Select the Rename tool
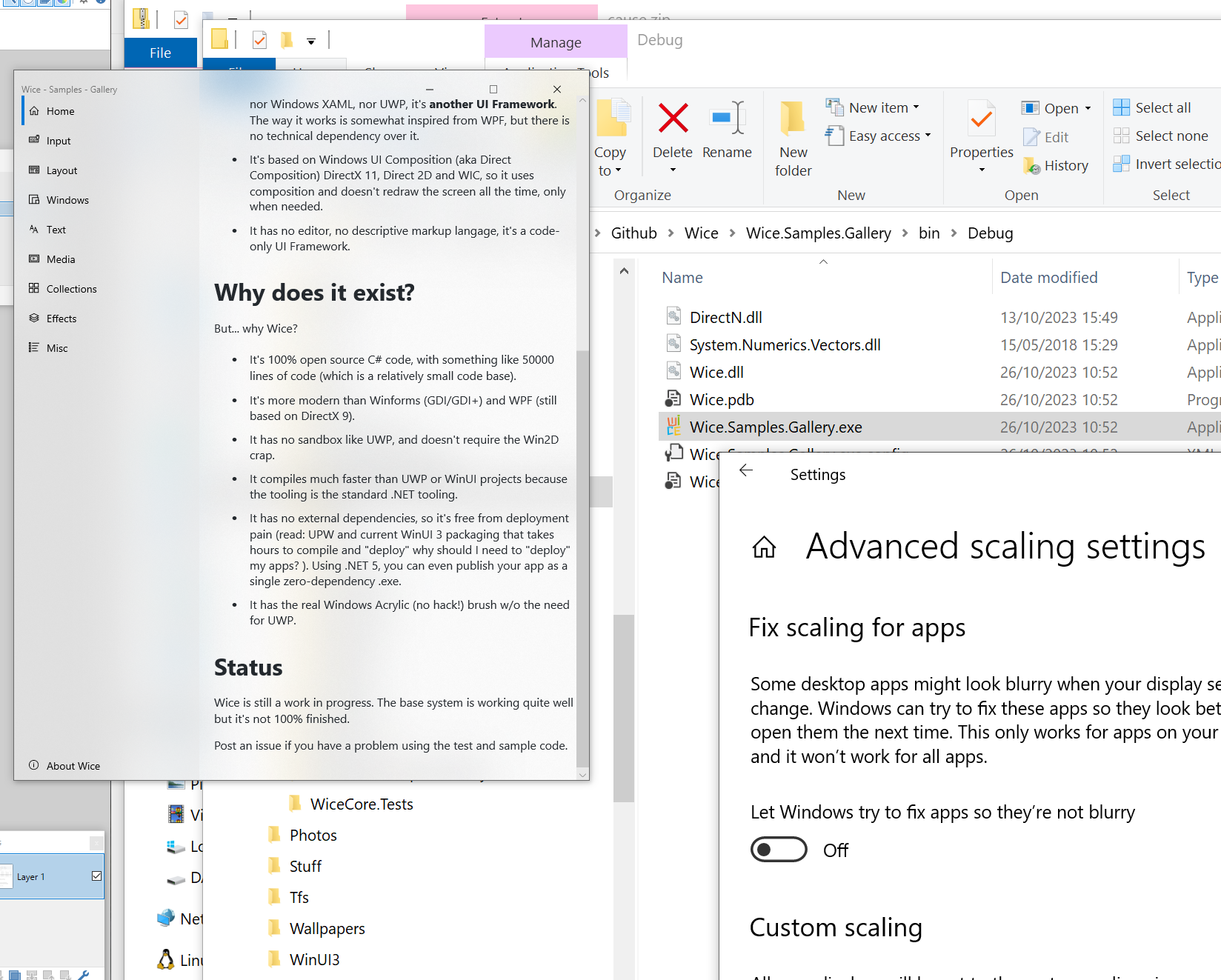 point(727,133)
